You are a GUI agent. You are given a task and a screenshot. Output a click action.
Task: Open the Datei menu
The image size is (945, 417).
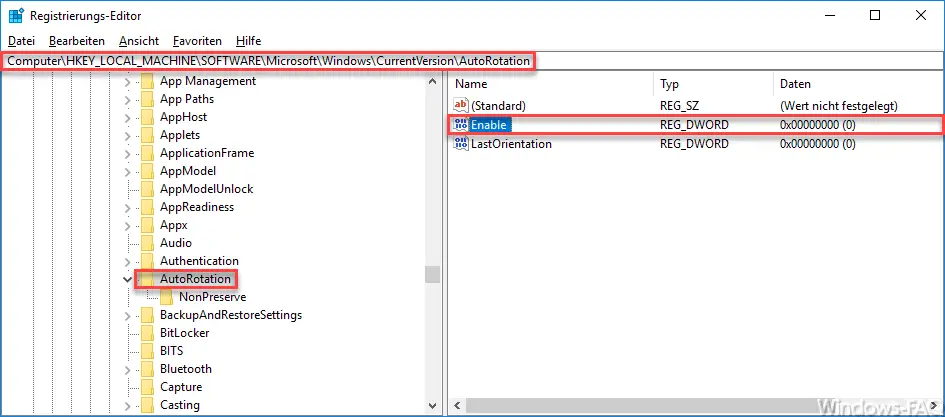pyautogui.click(x=22, y=41)
